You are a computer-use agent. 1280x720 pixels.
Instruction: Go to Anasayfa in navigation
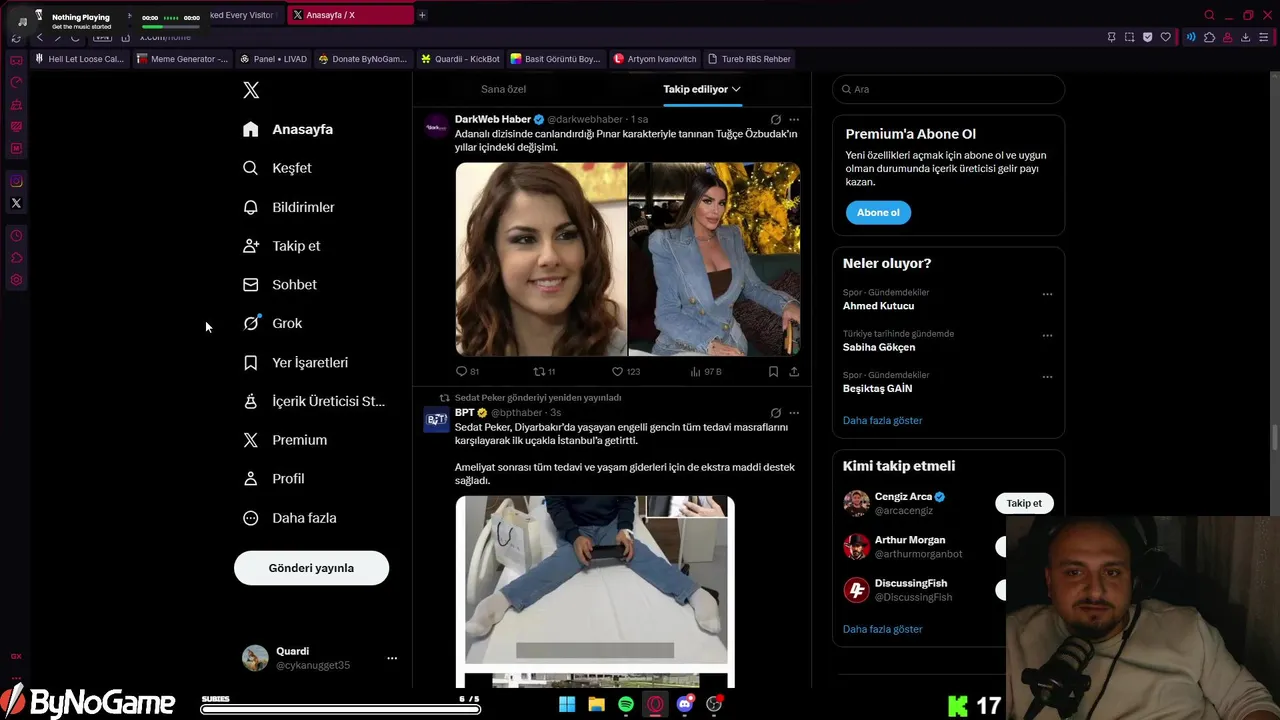click(288, 129)
